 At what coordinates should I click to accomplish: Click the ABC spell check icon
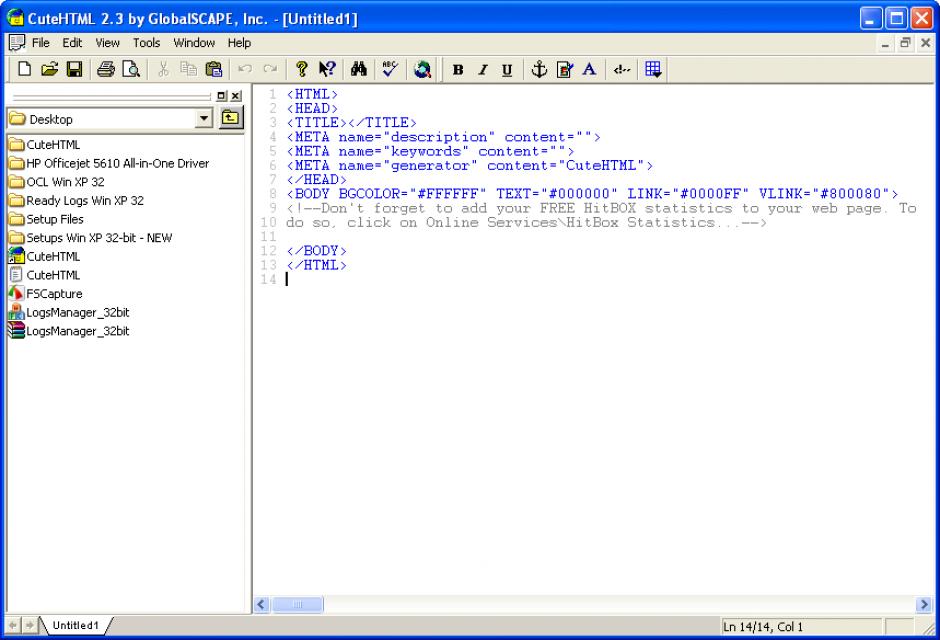click(x=390, y=70)
